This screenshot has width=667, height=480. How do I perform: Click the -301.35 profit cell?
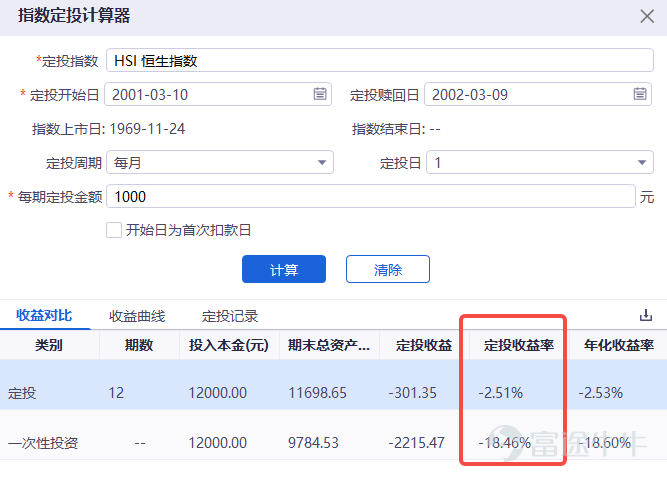point(412,393)
